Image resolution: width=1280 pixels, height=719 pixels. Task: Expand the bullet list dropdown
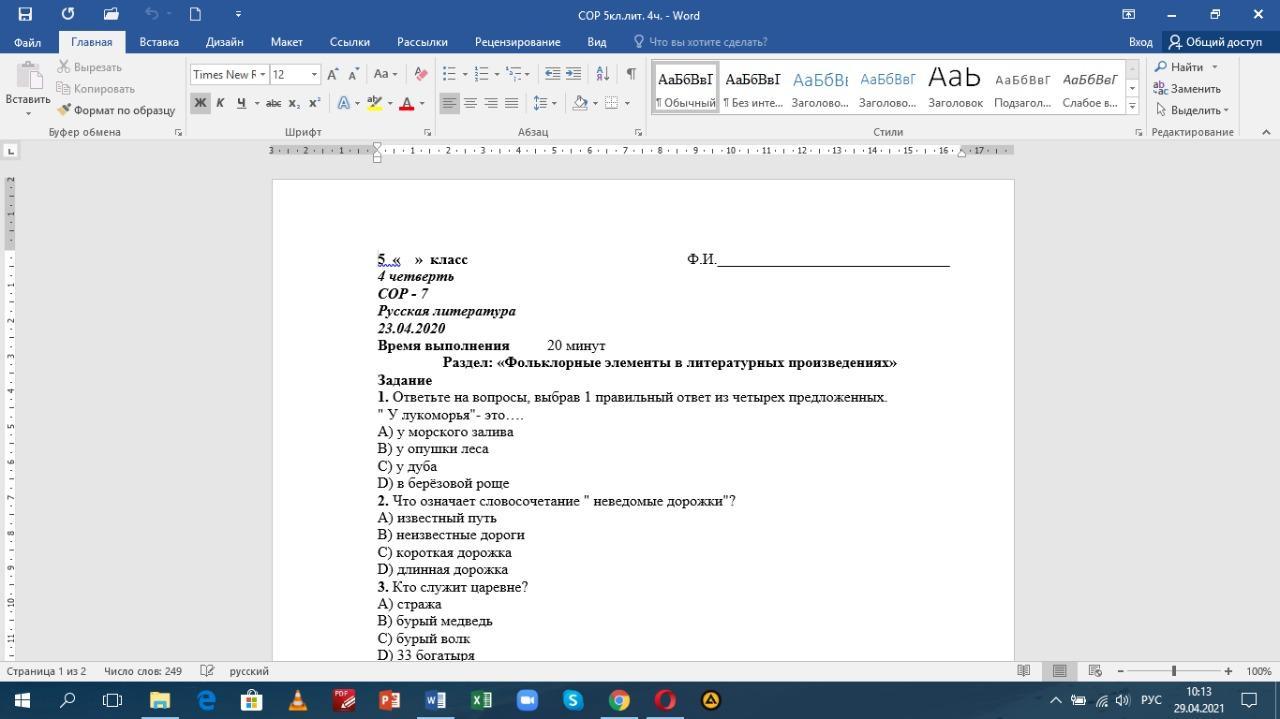coord(463,74)
